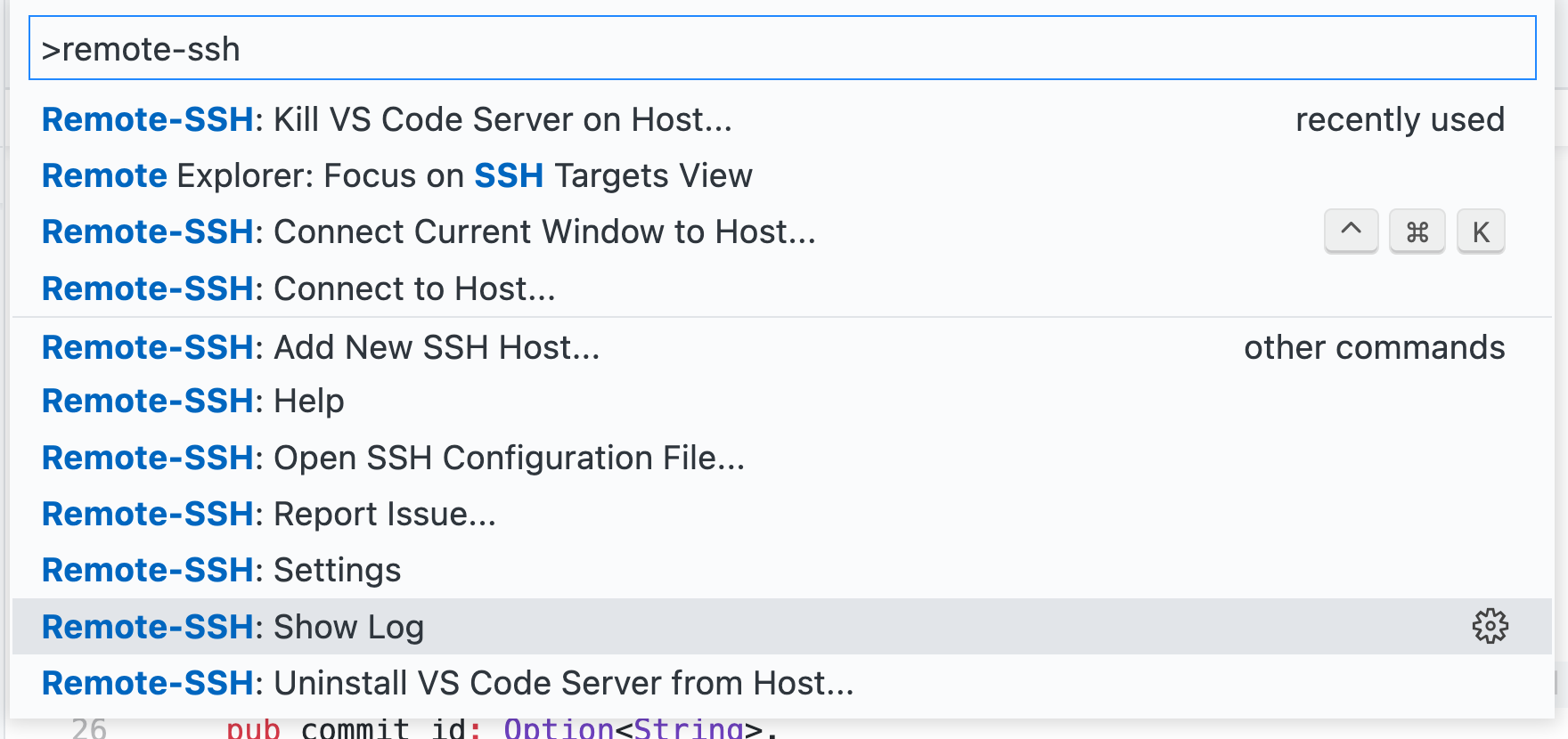The image size is (1568, 739).
Task: Click the command palette search input
Action: (x=782, y=48)
